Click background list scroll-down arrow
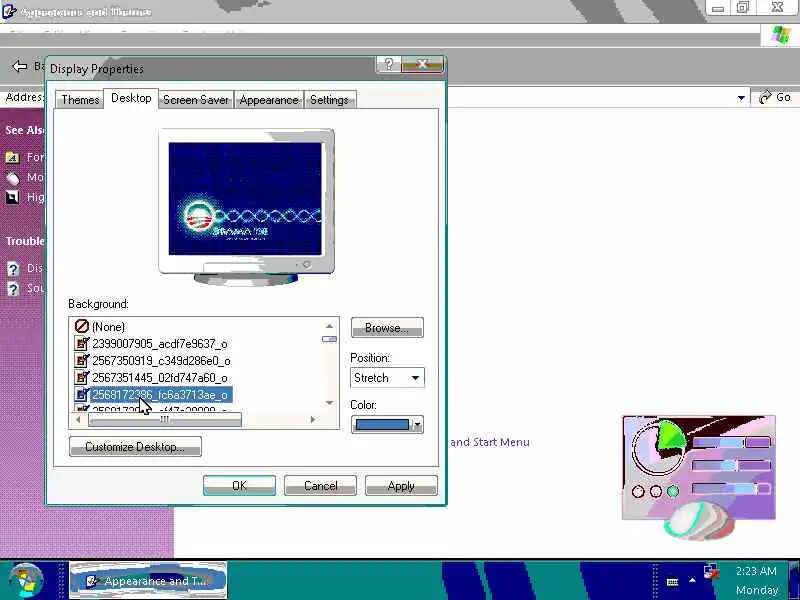800x600 pixels. 330,403
